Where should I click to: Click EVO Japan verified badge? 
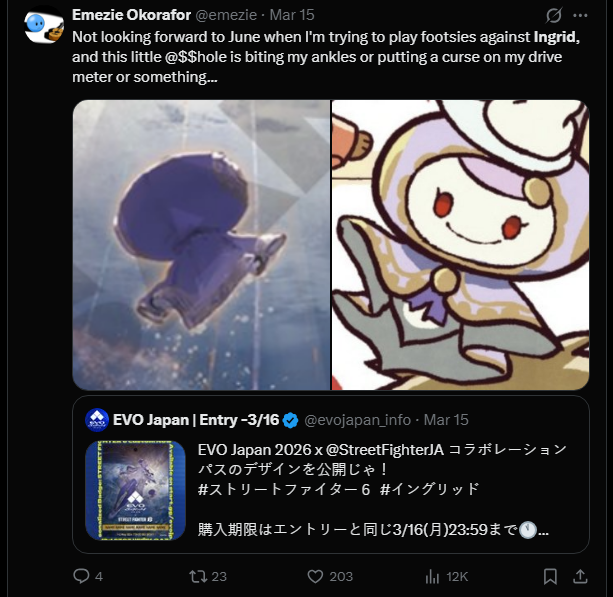[x=290, y=420]
